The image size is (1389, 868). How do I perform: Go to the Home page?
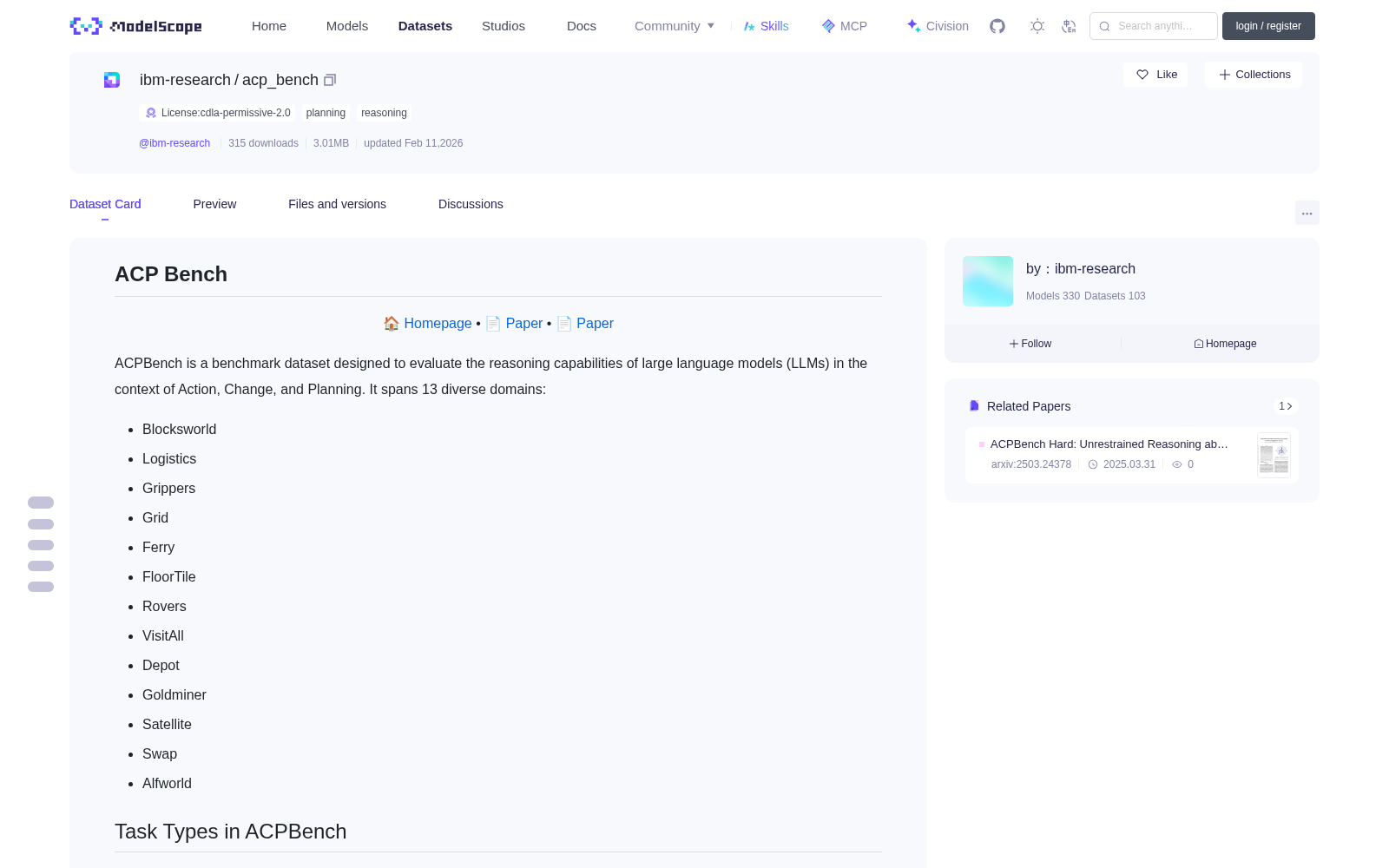269,26
